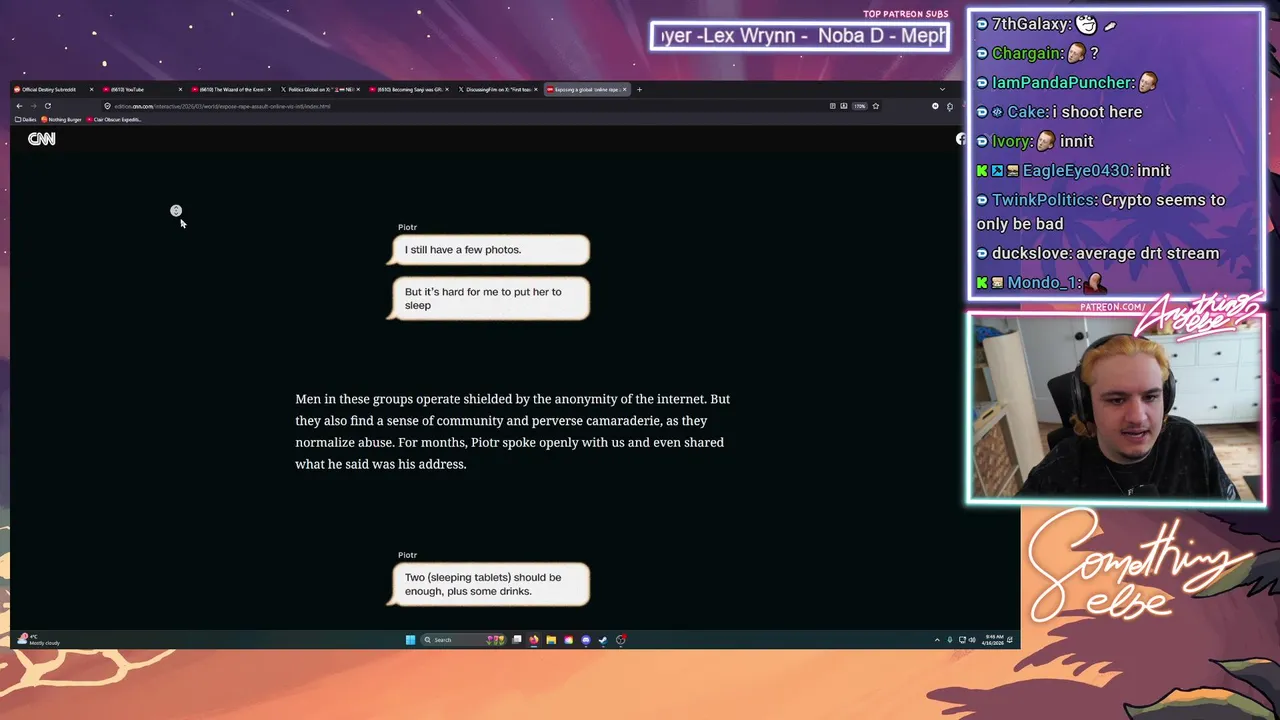
Task: Expand the list all tabs chevron
Action: tap(942, 89)
